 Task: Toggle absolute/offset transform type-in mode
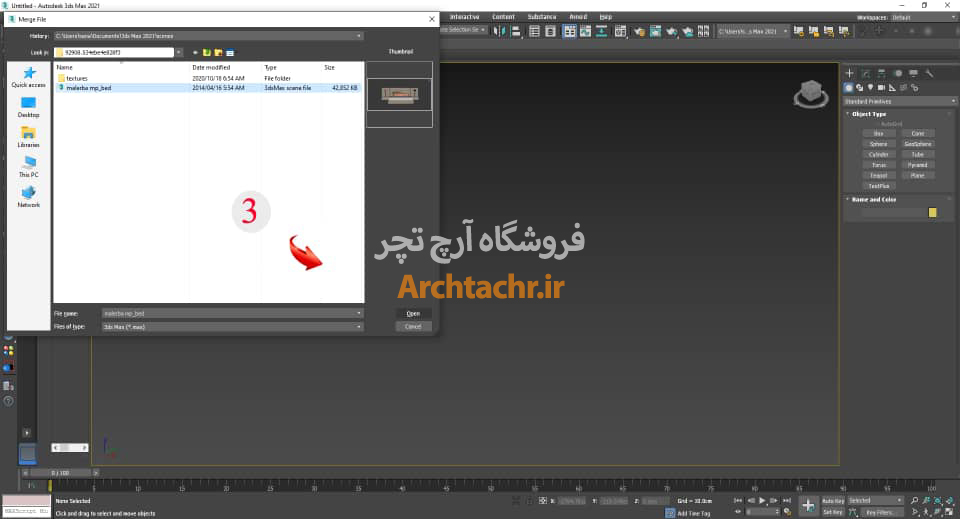(x=542, y=501)
